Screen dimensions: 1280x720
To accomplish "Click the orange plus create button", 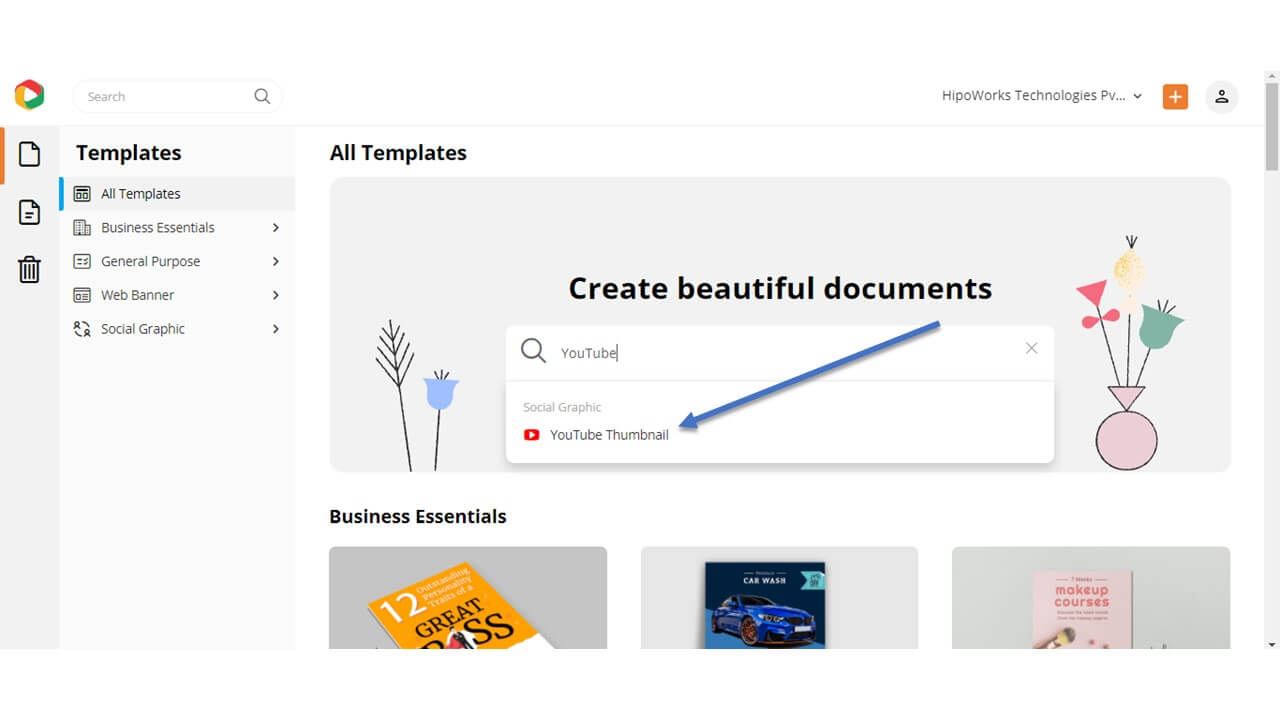I will [1175, 97].
